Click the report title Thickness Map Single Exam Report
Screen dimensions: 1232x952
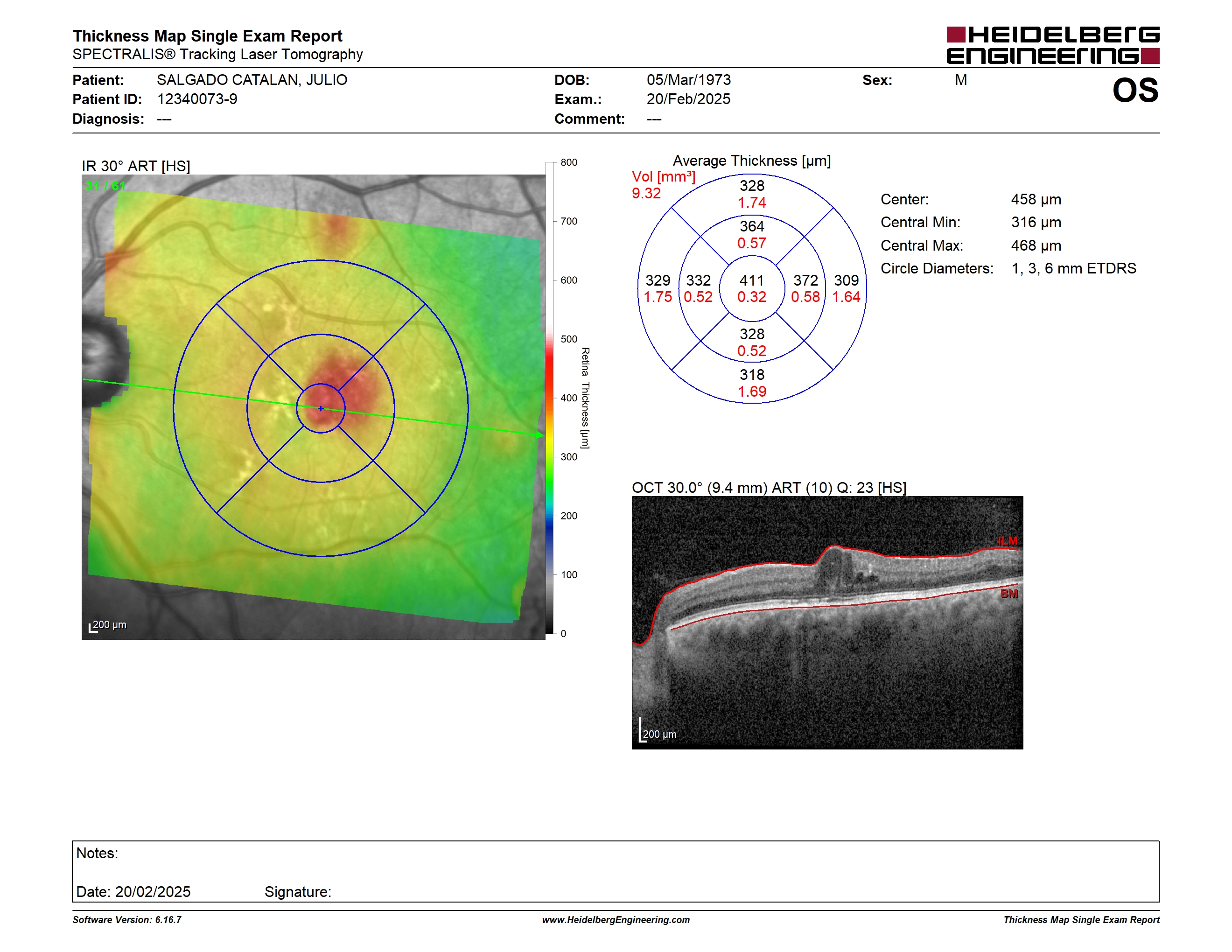pos(207,36)
